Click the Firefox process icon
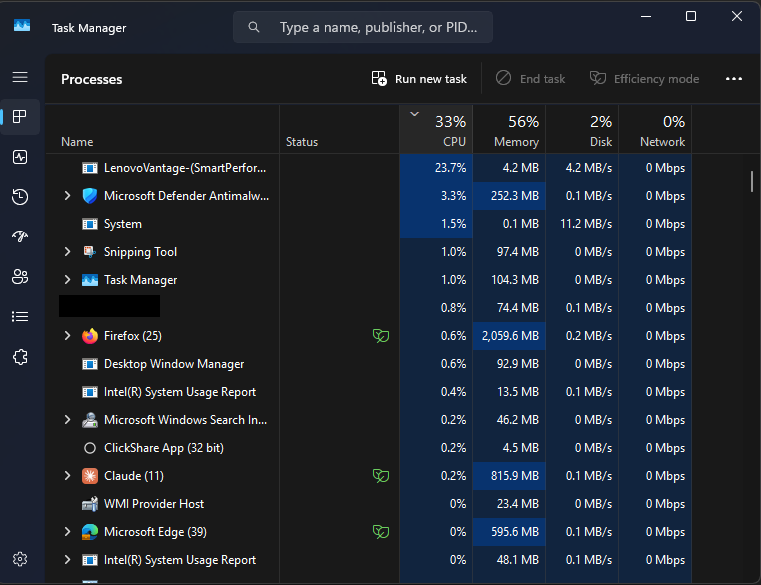This screenshot has height=585, width=761. click(90, 336)
